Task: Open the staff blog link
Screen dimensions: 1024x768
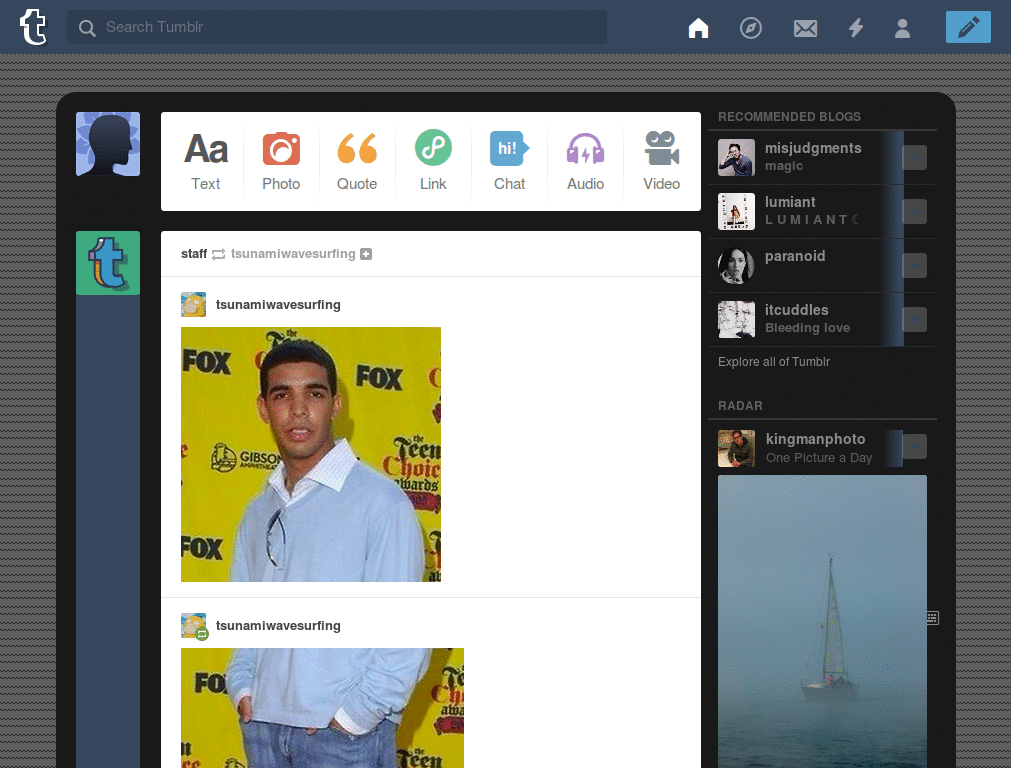Action: click(194, 254)
